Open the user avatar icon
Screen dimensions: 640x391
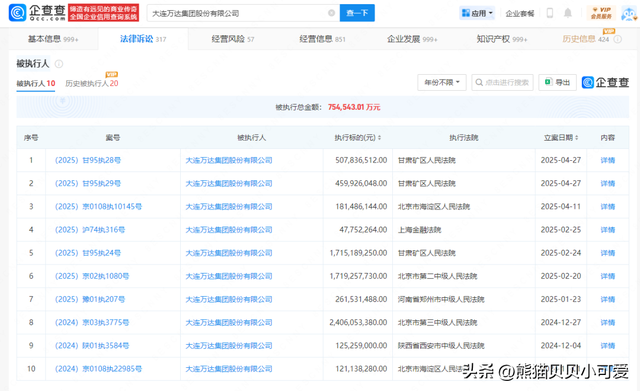[629, 13]
